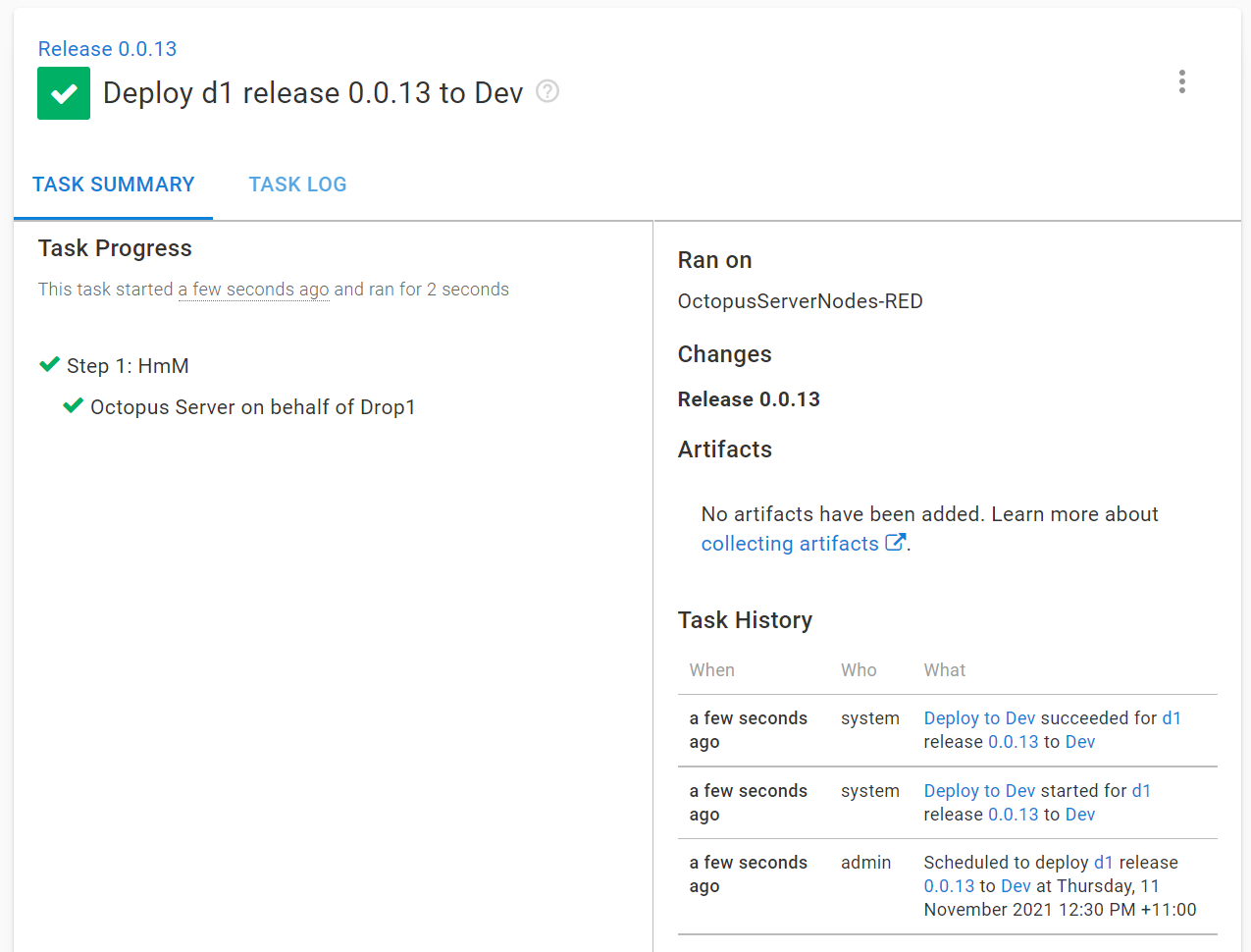
Task: Click Deploy to Dev link in started row
Action: coord(979,791)
